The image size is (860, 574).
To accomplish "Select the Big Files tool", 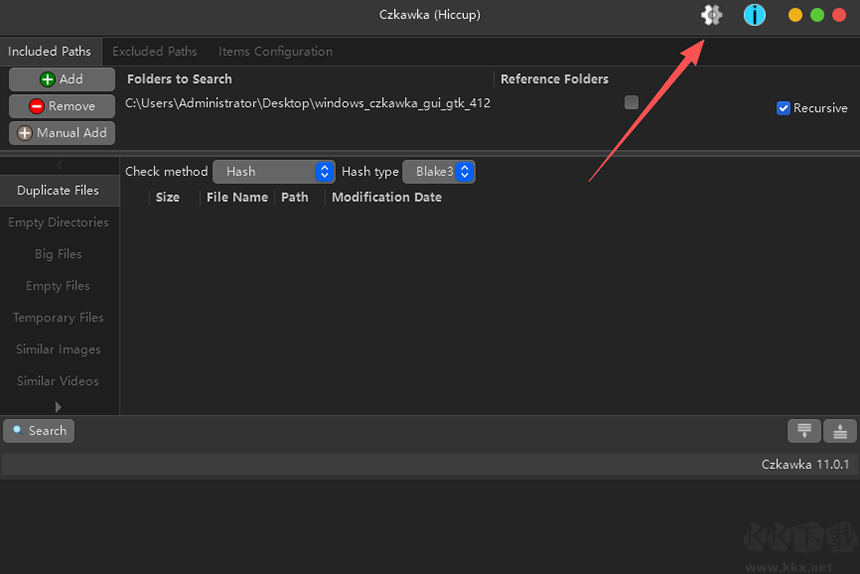I will tap(58, 254).
